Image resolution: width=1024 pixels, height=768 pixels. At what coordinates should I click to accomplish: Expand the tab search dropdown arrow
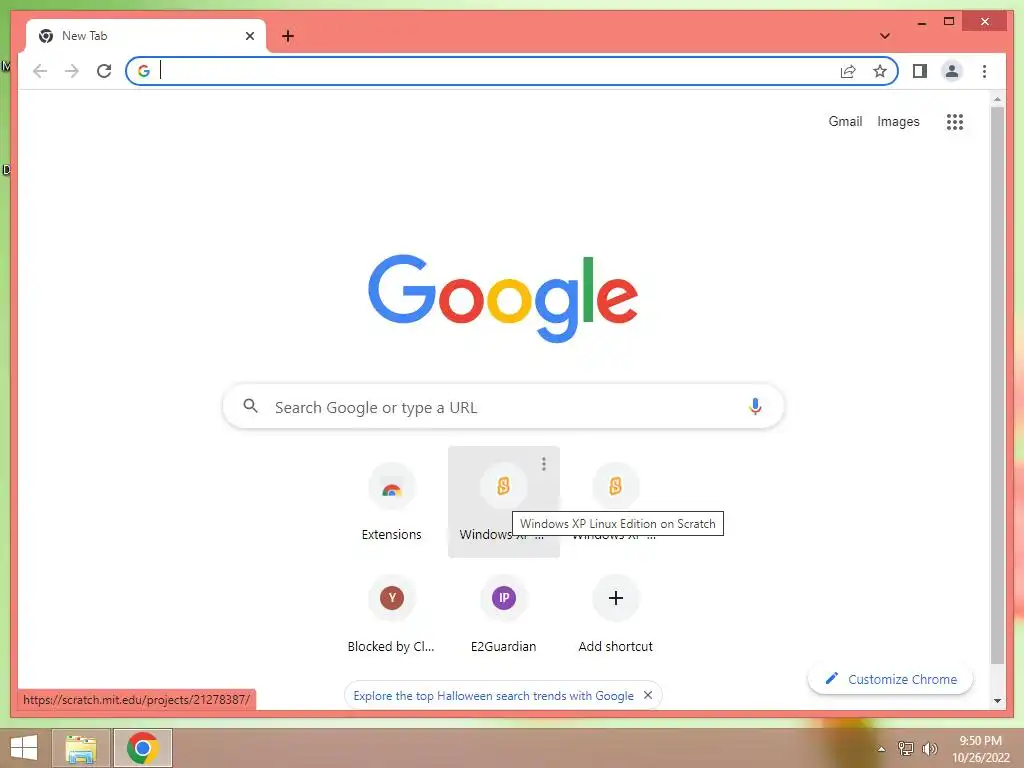885,36
